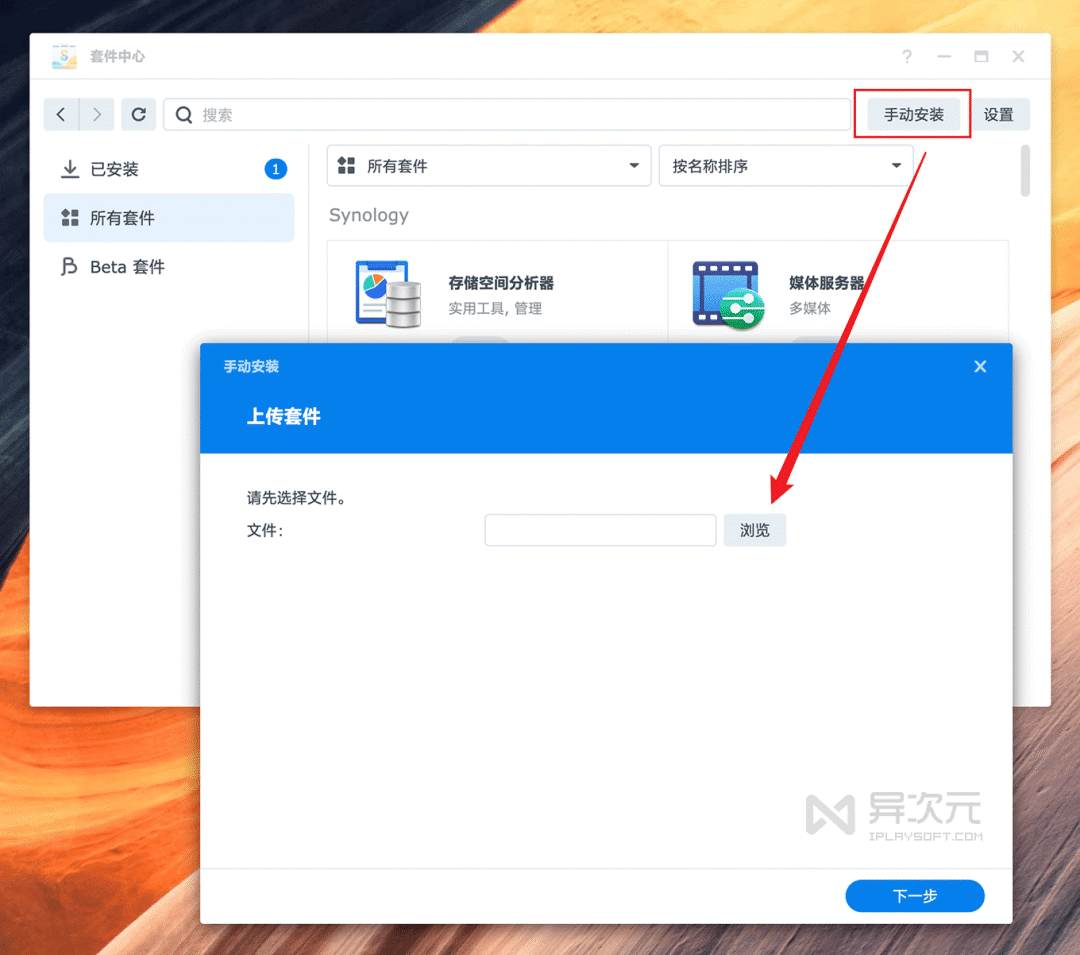
Task: Click the 手动安装 button
Action: [x=912, y=113]
